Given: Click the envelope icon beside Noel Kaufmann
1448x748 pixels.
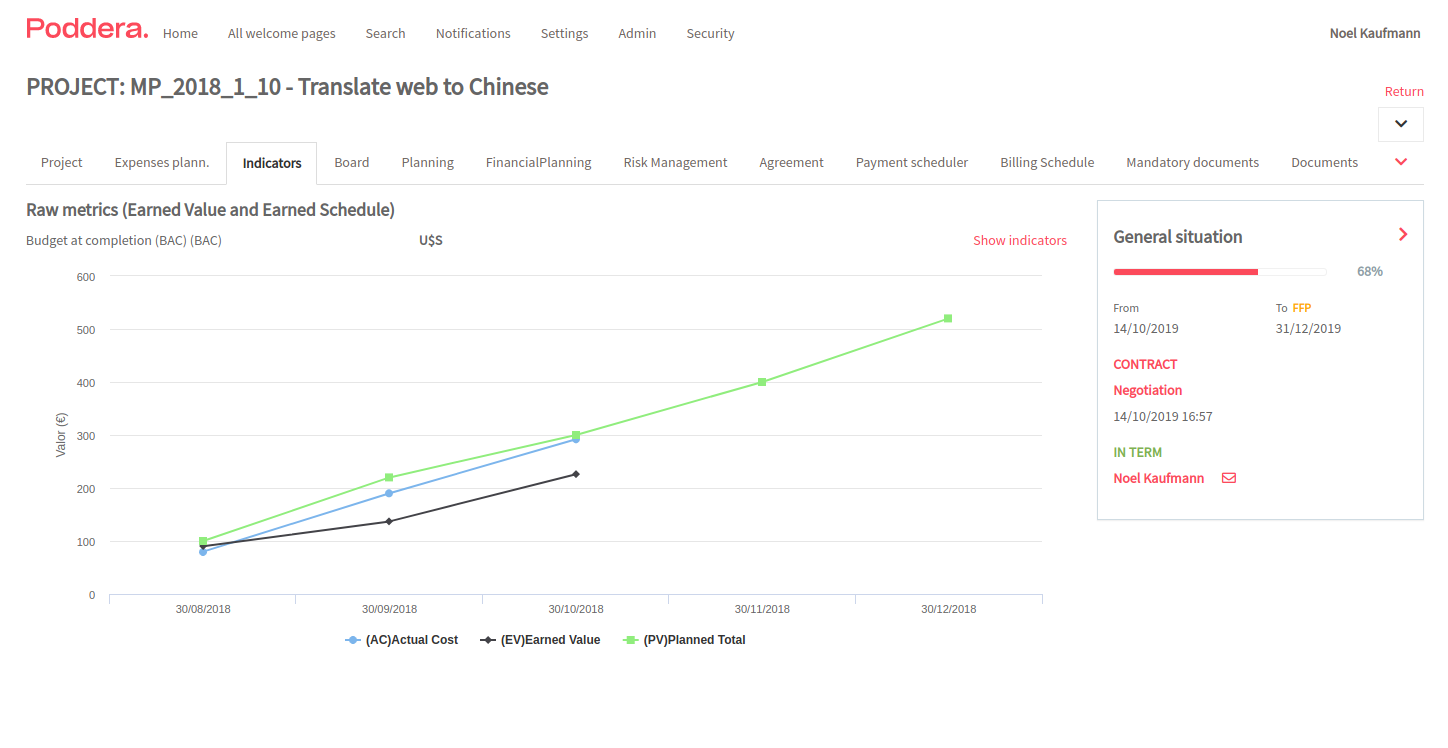Looking at the screenshot, I should click(1229, 478).
